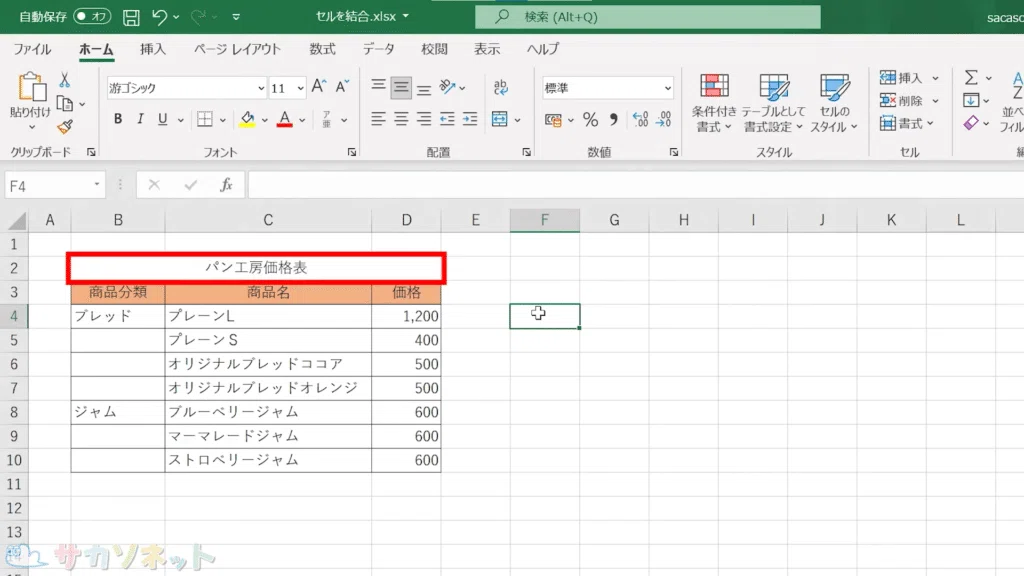Click into the formula bar
This screenshot has height=576, width=1024.
pos(635,185)
